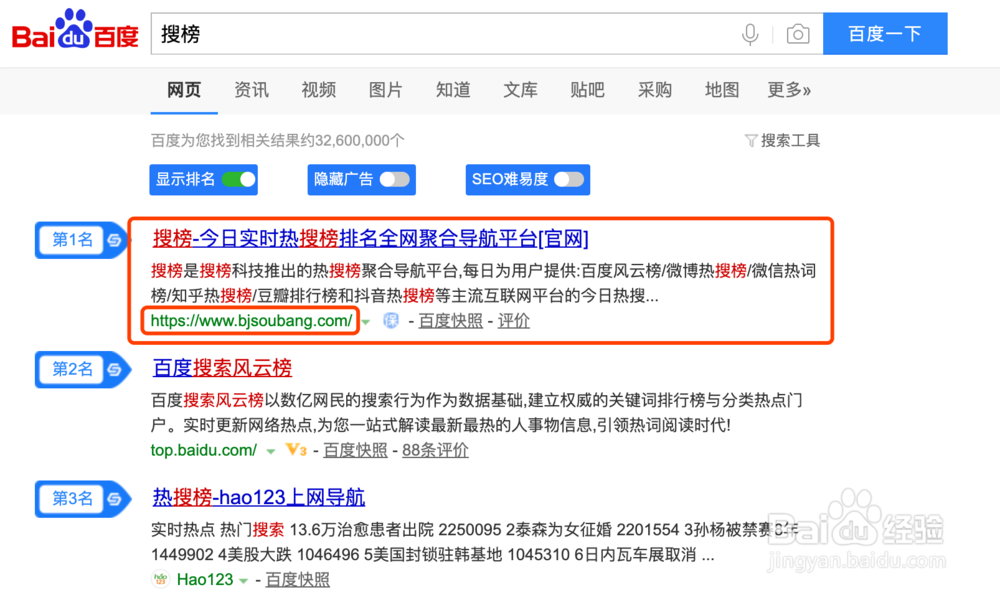Click the Baidu logo
1000x595 pixels.
tap(75, 30)
